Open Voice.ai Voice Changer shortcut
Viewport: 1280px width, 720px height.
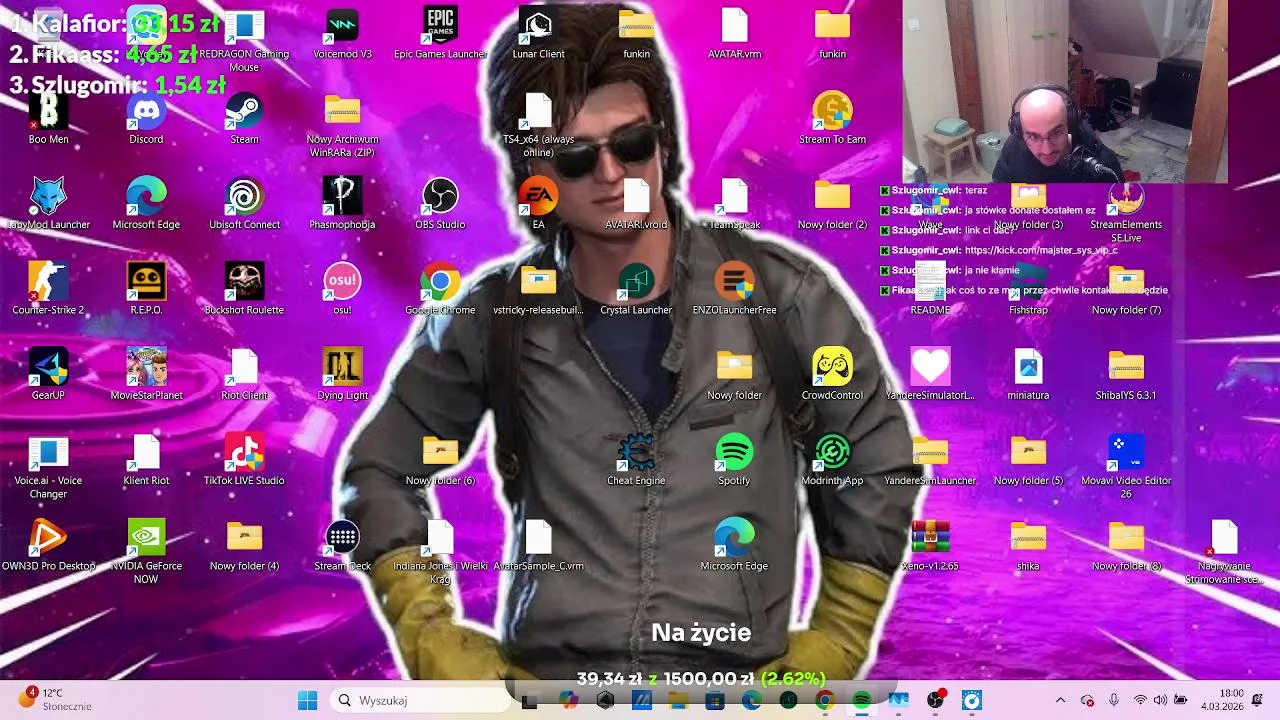point(48,467)
